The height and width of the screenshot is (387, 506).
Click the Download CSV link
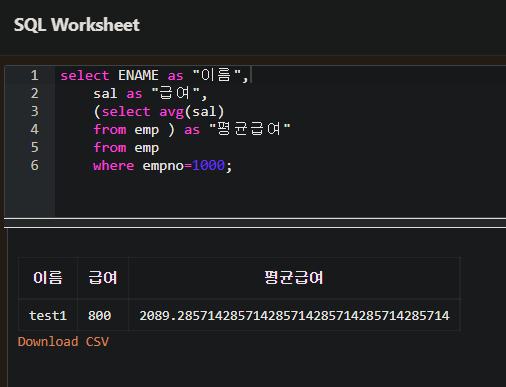(x=63, y=342)
